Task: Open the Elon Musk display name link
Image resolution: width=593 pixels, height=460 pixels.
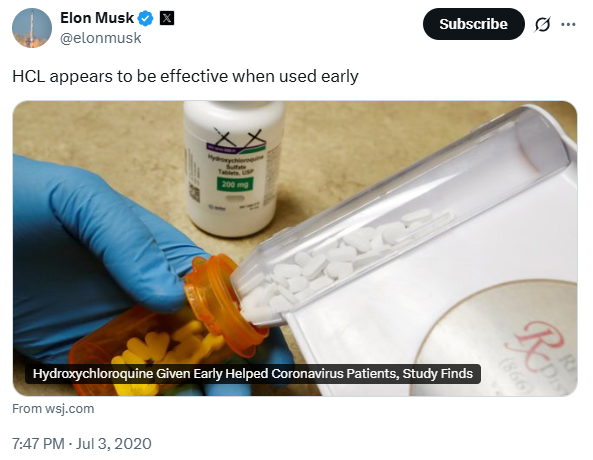Action: [x=97, y=18]
